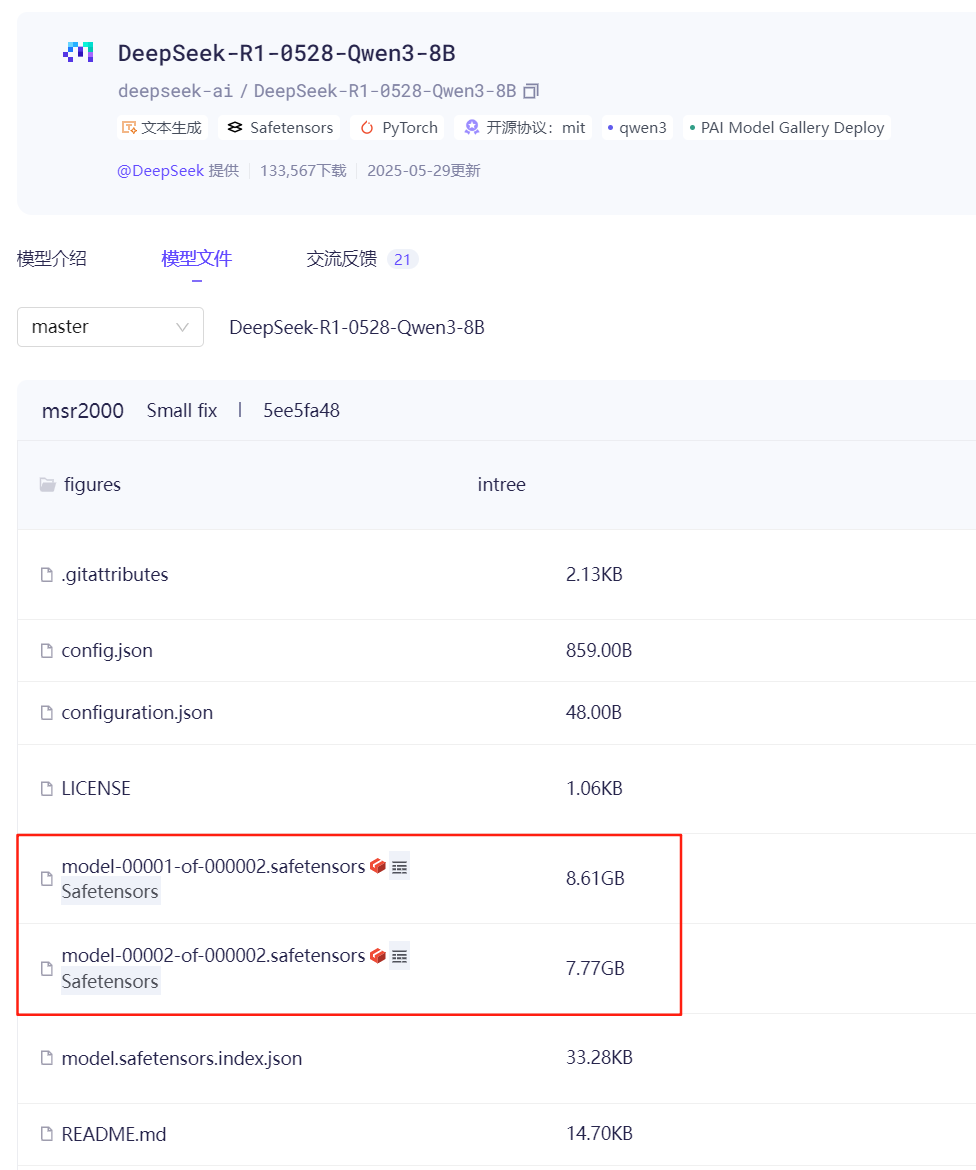Open the configuration.json file

(137, 713)
